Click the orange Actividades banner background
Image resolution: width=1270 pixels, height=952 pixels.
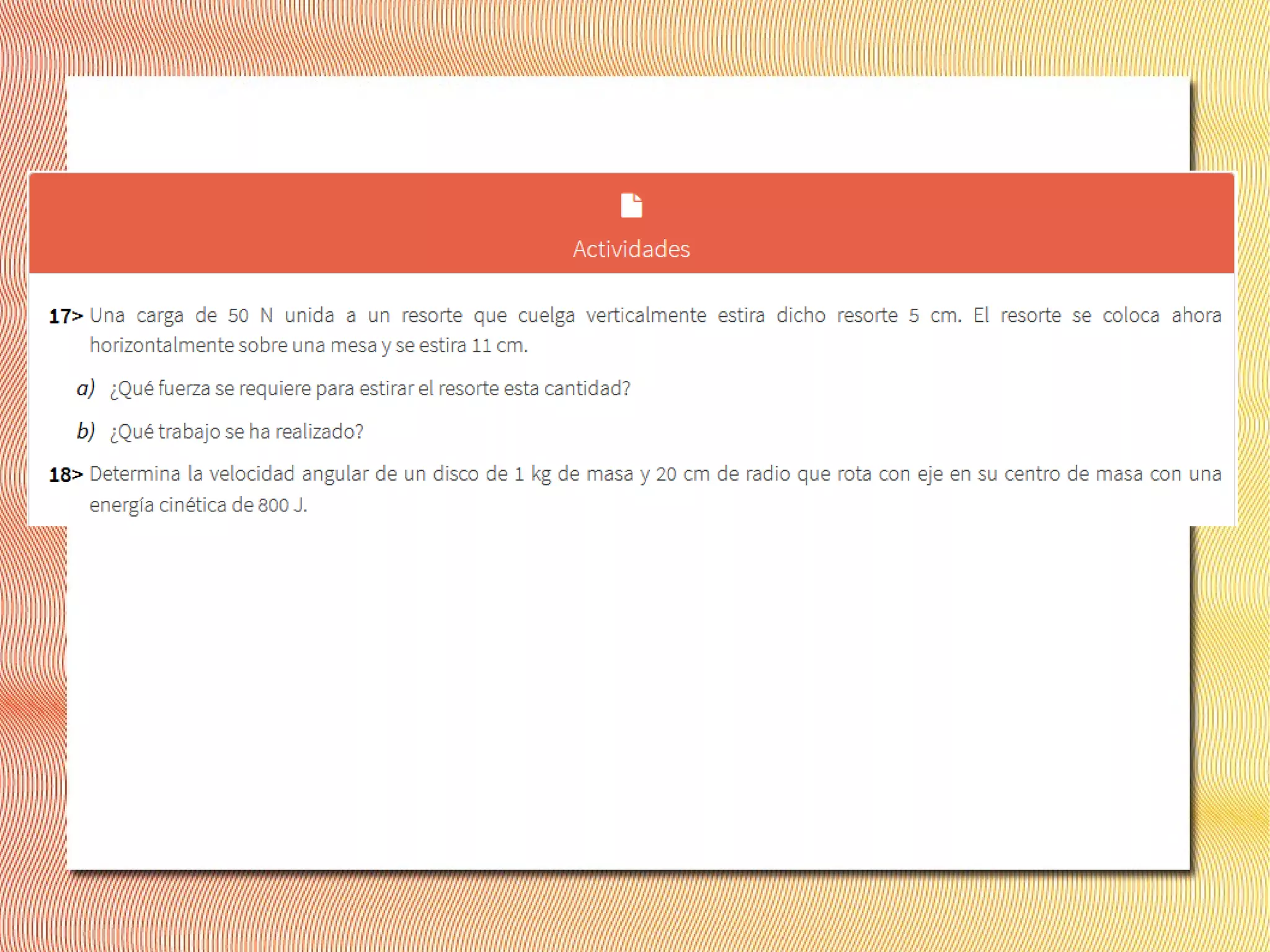310,223
